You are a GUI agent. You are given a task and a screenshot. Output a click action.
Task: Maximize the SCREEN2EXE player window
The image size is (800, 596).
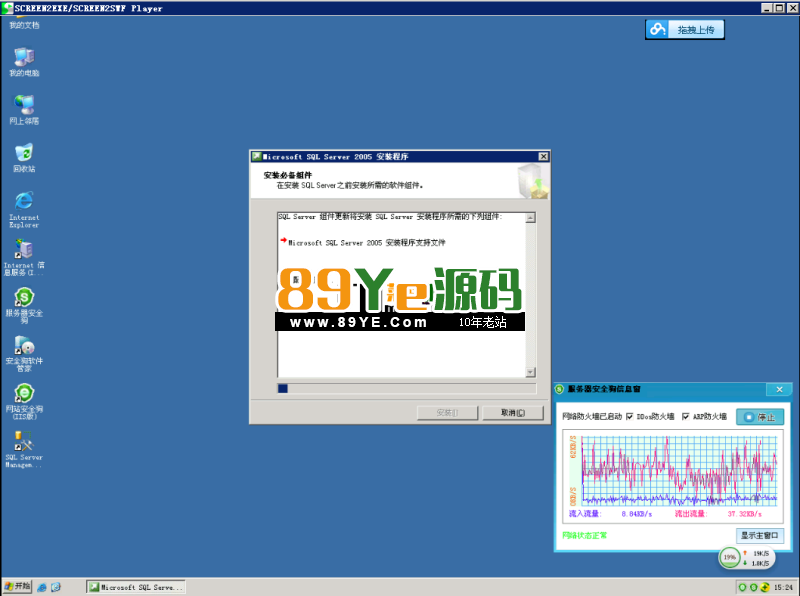click(x=779, y=8)
